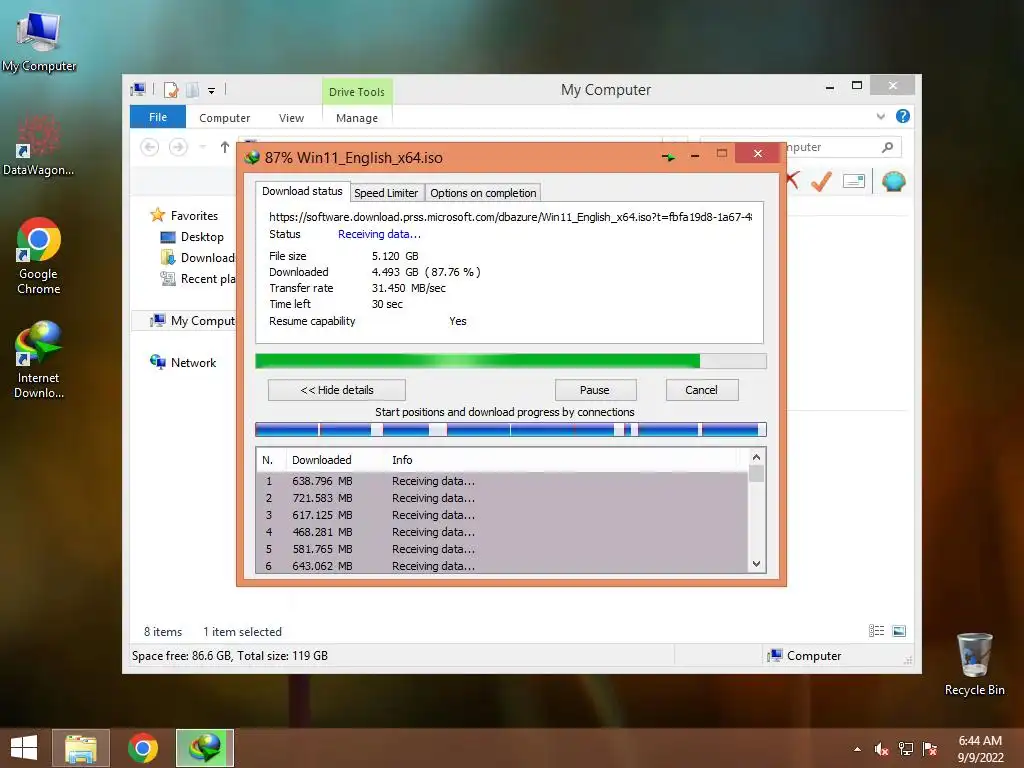Image resolution: width=1024 pixels, height=768 pixels.
Task: Click the Hide details button
Action: (x=337, y=390)
